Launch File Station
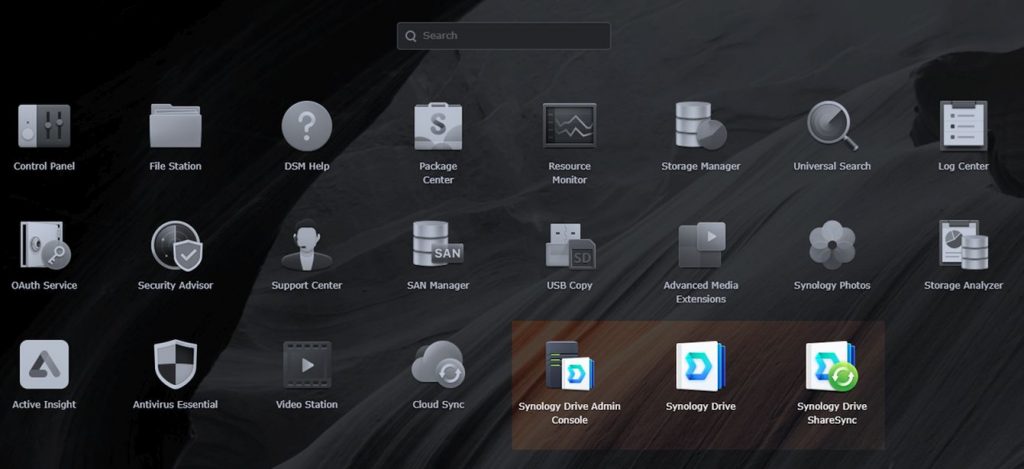The image size is (1024, 469). pos(176,127)
